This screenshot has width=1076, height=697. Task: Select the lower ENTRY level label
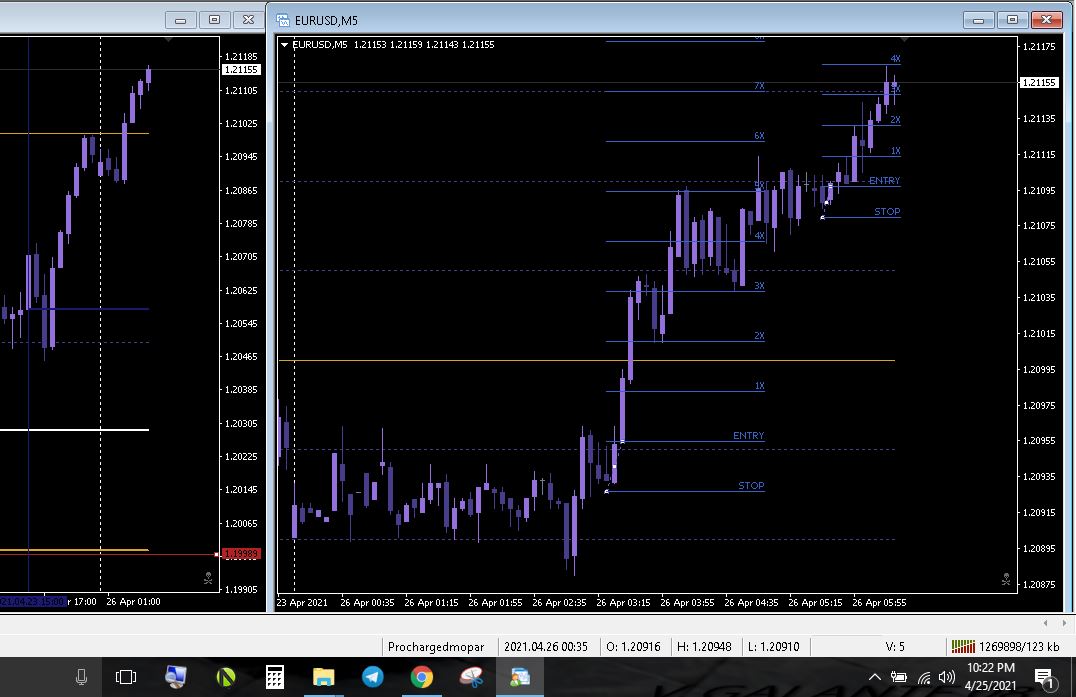point(748,436)
